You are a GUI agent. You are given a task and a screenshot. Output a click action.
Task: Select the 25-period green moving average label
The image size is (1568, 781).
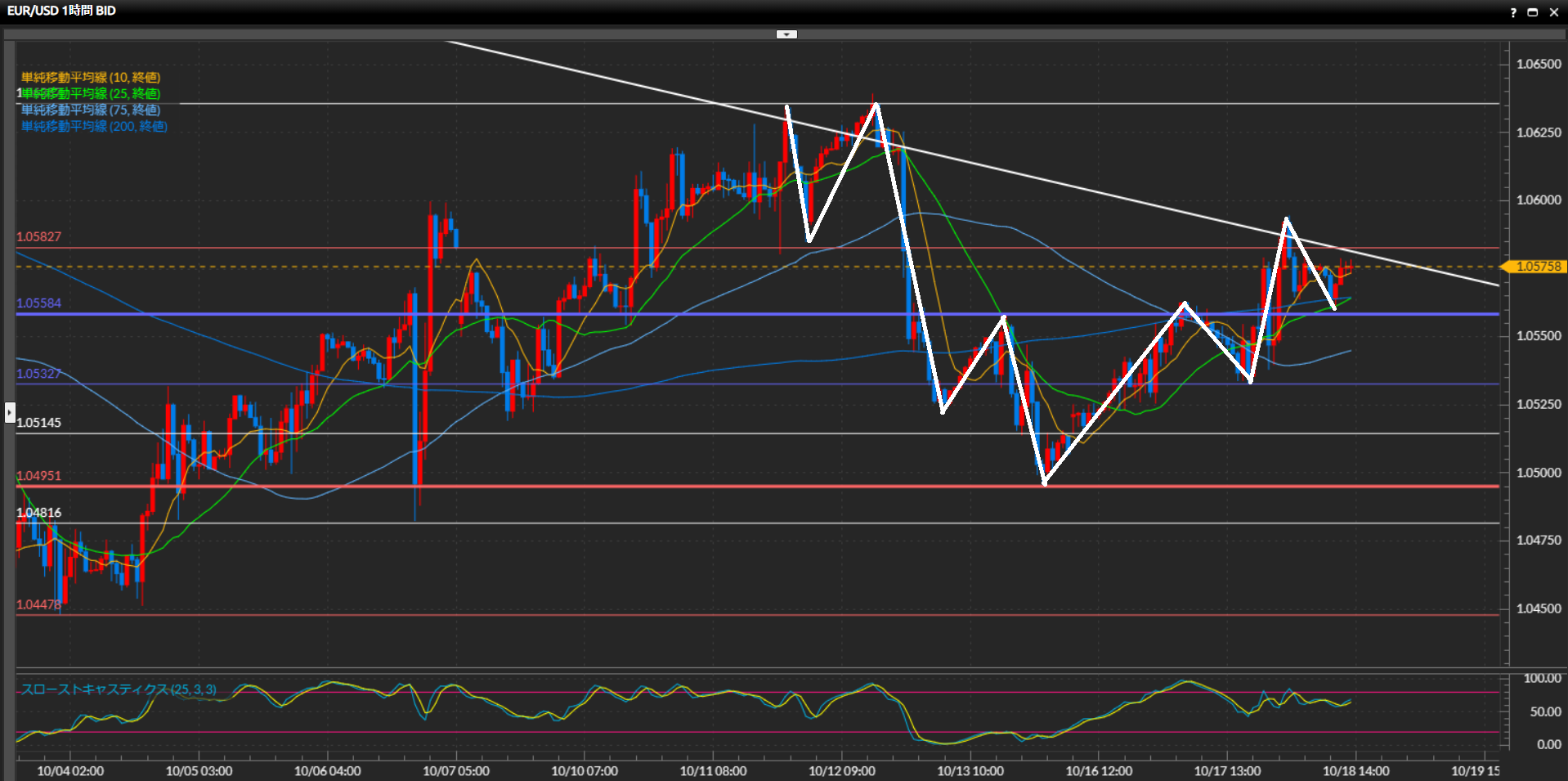(91, 94)
